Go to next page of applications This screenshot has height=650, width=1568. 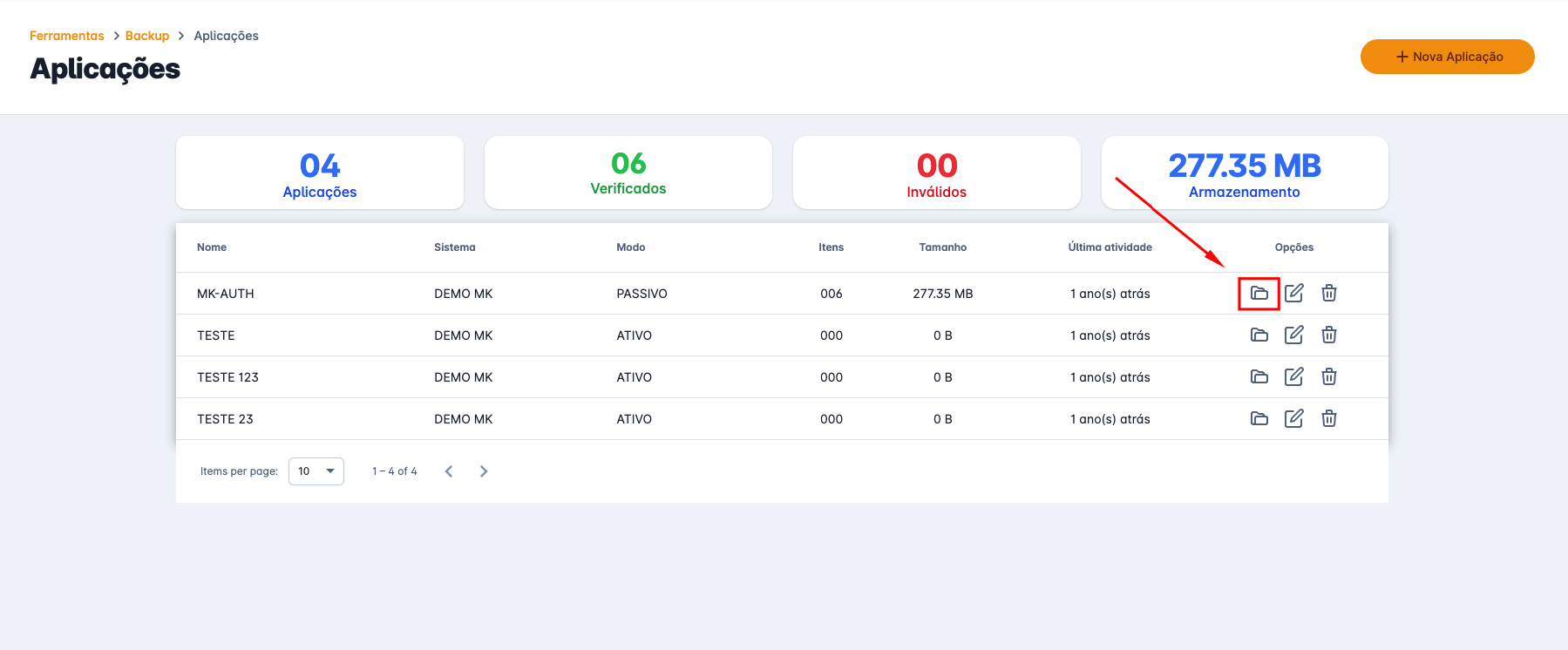point(484,471)
